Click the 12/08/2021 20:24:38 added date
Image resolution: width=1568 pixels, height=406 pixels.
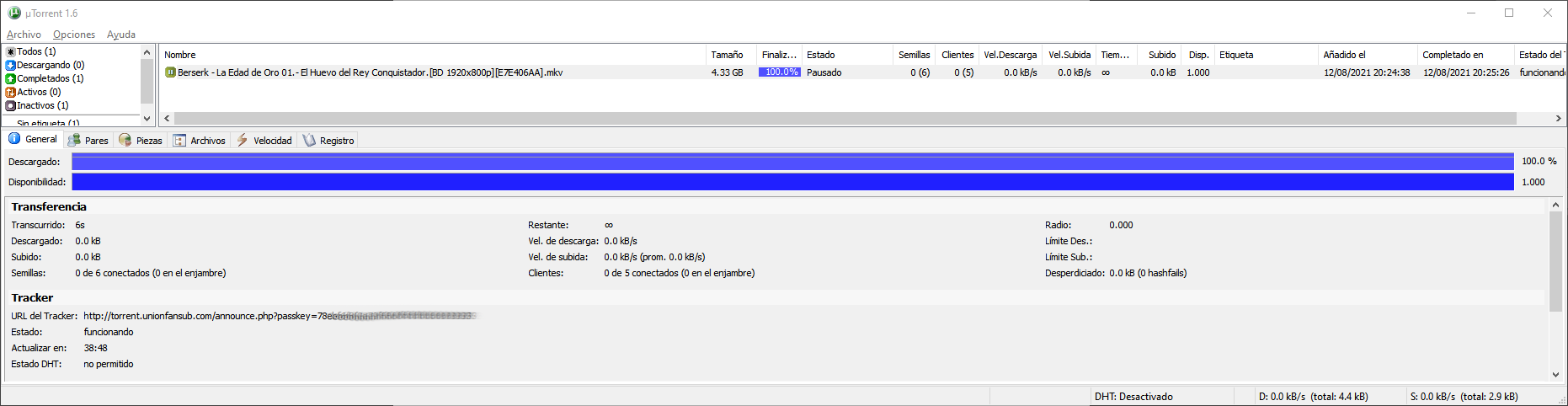[1367, 72]
